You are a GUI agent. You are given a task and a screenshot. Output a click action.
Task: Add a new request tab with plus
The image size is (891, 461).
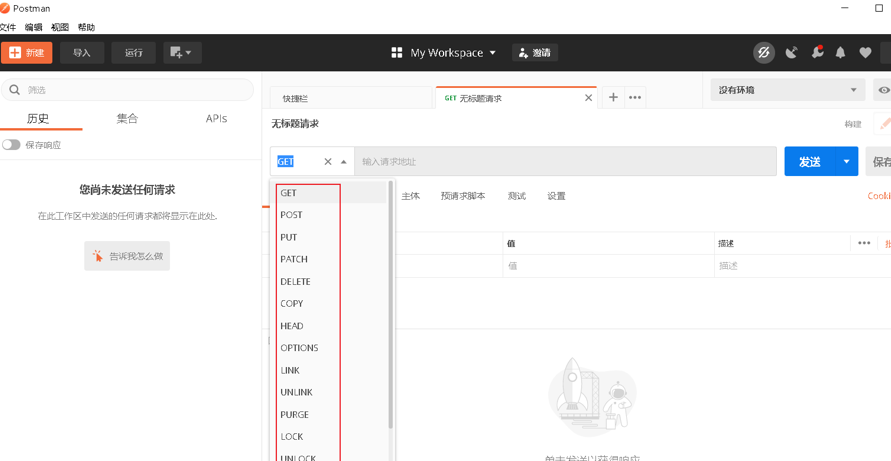point(613,97)
